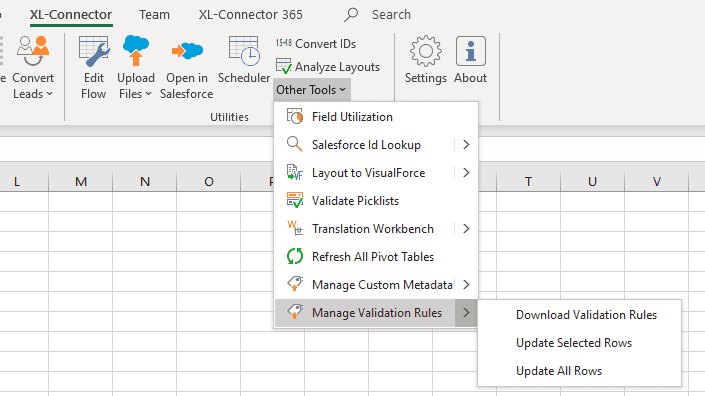
Task: Click into the Search field
Action: point(391,14)
